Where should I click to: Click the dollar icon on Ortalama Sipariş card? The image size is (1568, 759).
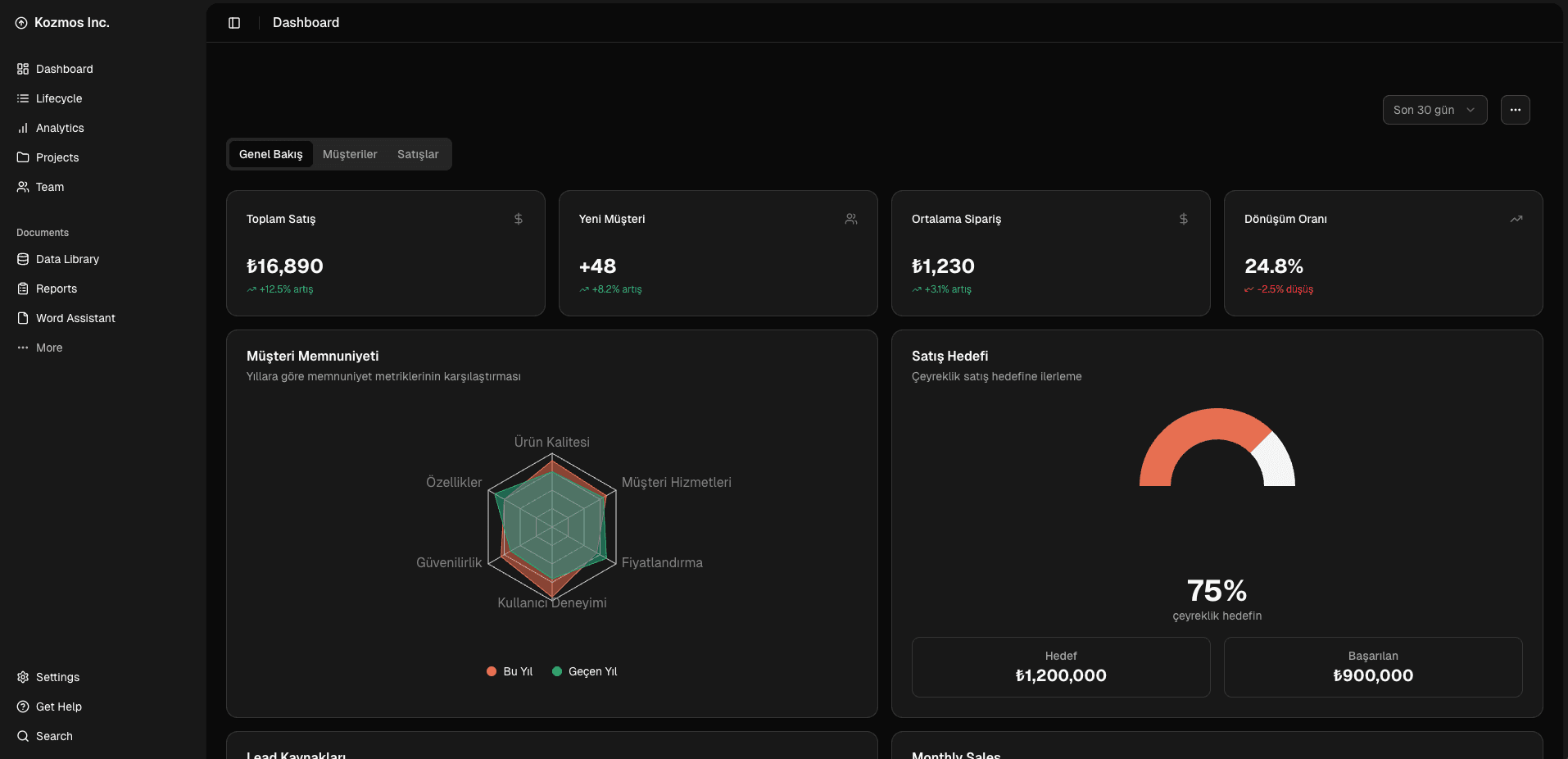tap(1184, 219)
